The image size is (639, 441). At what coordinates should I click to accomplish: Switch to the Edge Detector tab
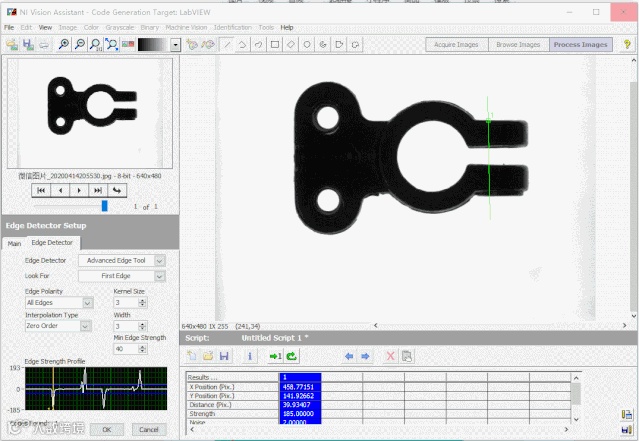pos(52,243)
